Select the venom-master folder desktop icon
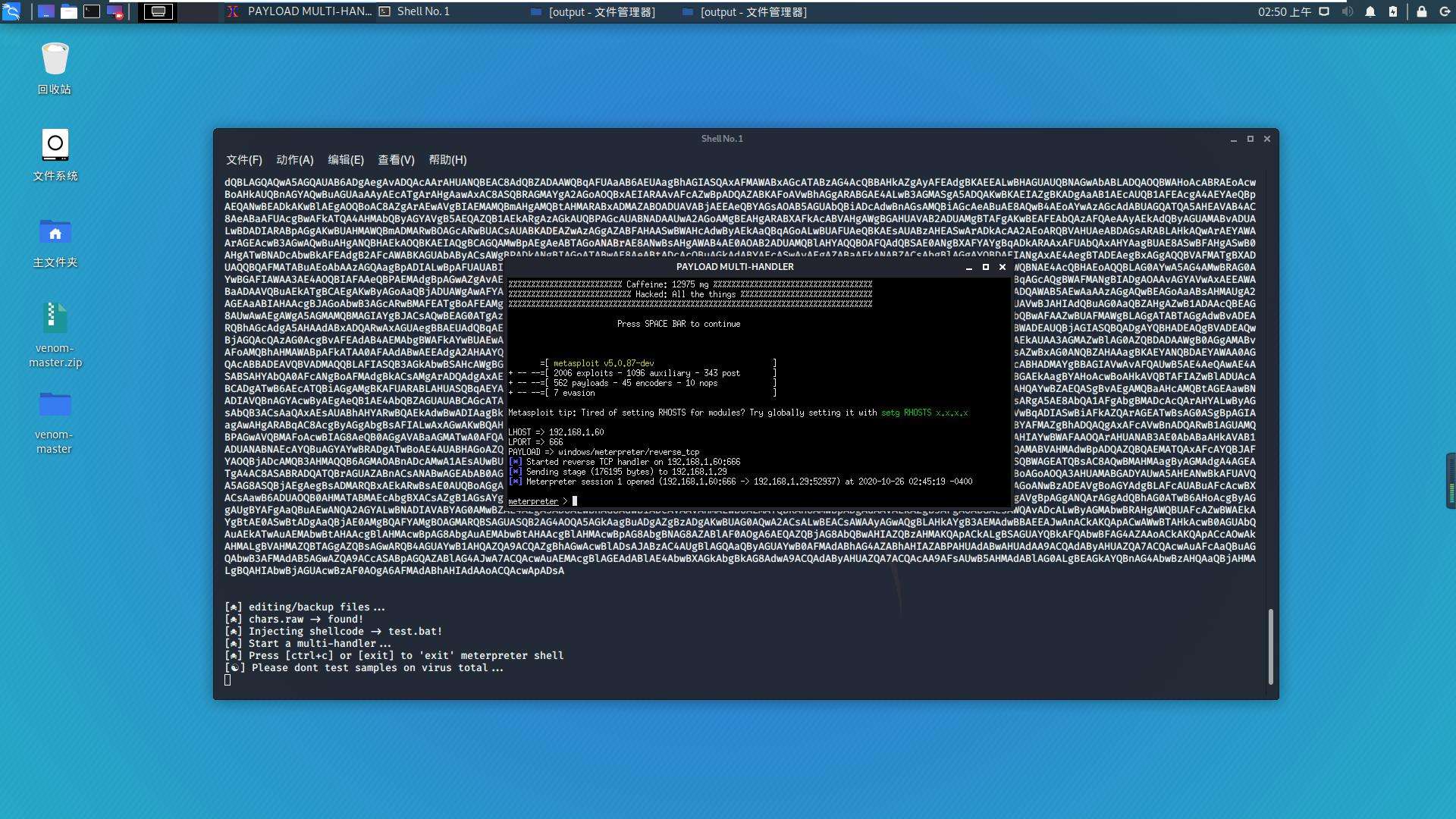Viewport: 1456px width, 819px height. pos(55,422)
